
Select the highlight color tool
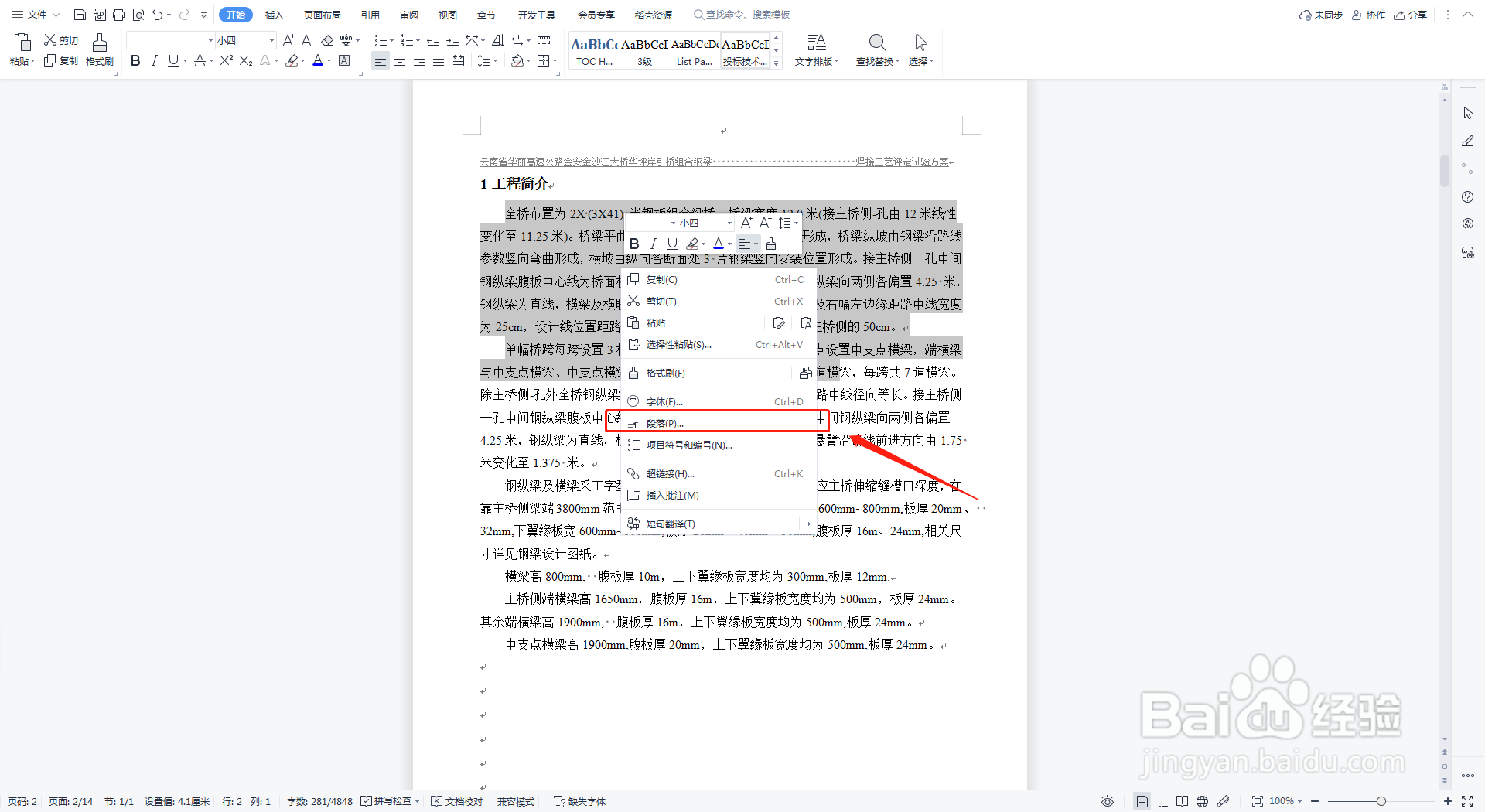(x=292, y=60)
